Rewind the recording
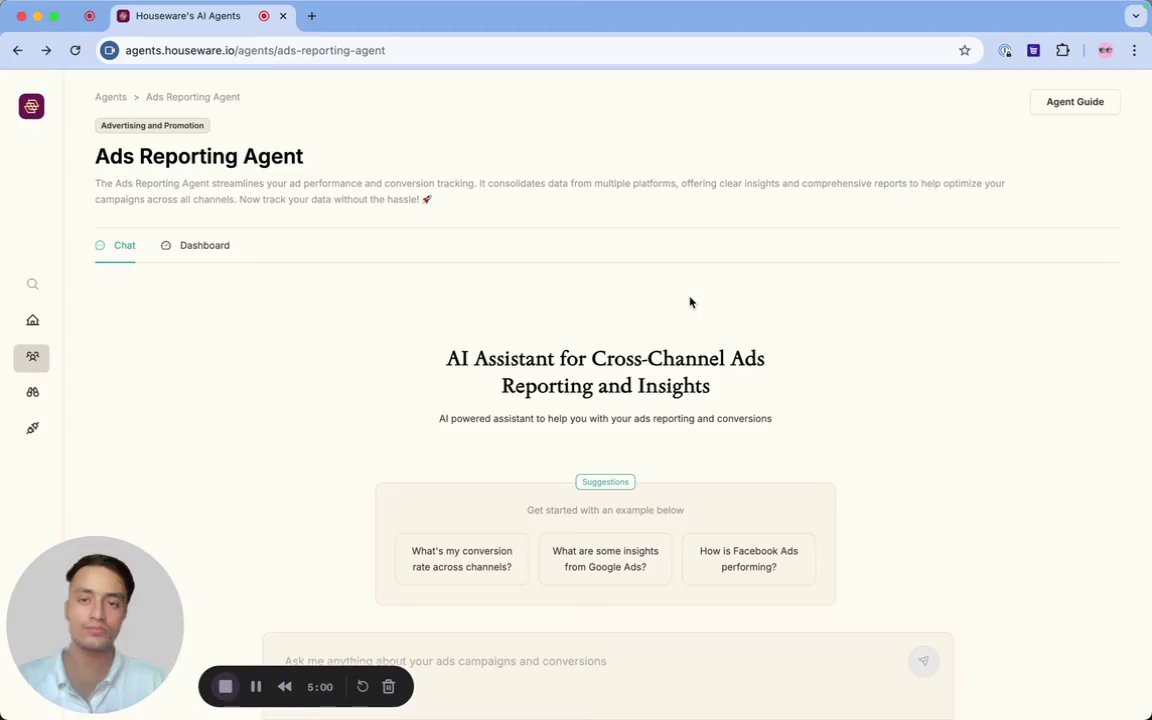 pyautogui.click(x=285, y=687)
